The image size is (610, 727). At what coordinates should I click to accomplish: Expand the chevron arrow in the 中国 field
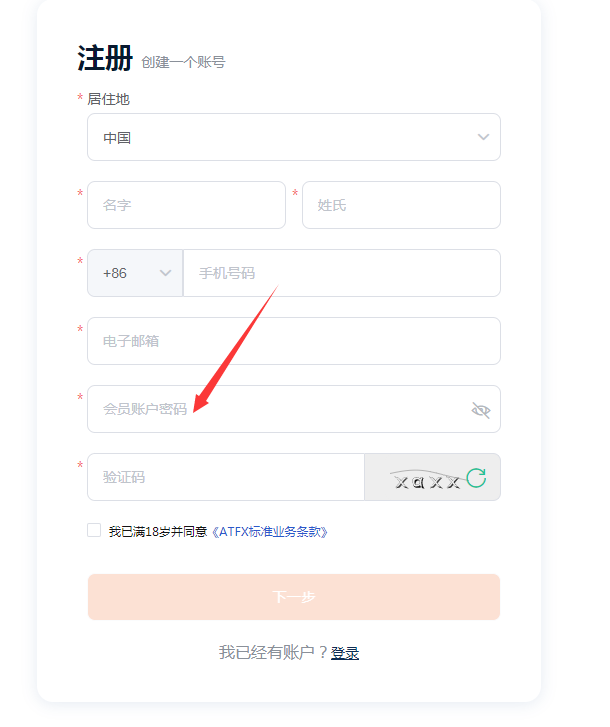[x=483, y=137]
